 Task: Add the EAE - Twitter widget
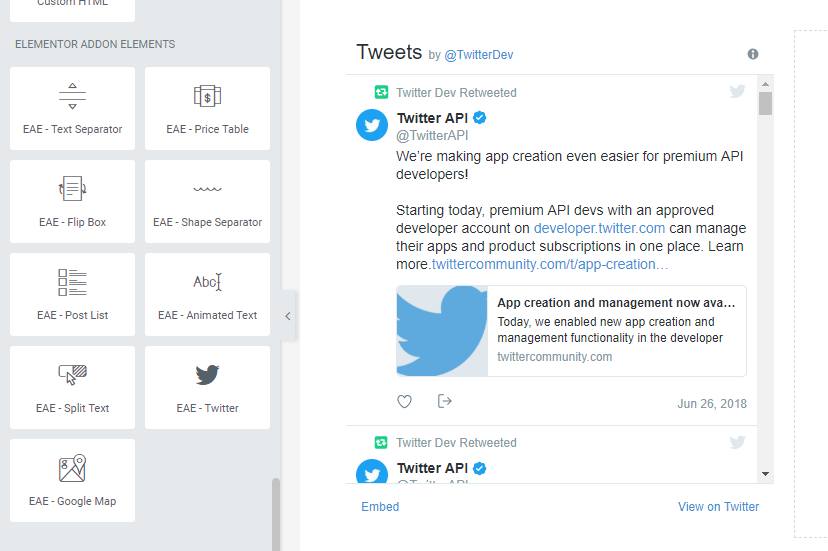207,387
